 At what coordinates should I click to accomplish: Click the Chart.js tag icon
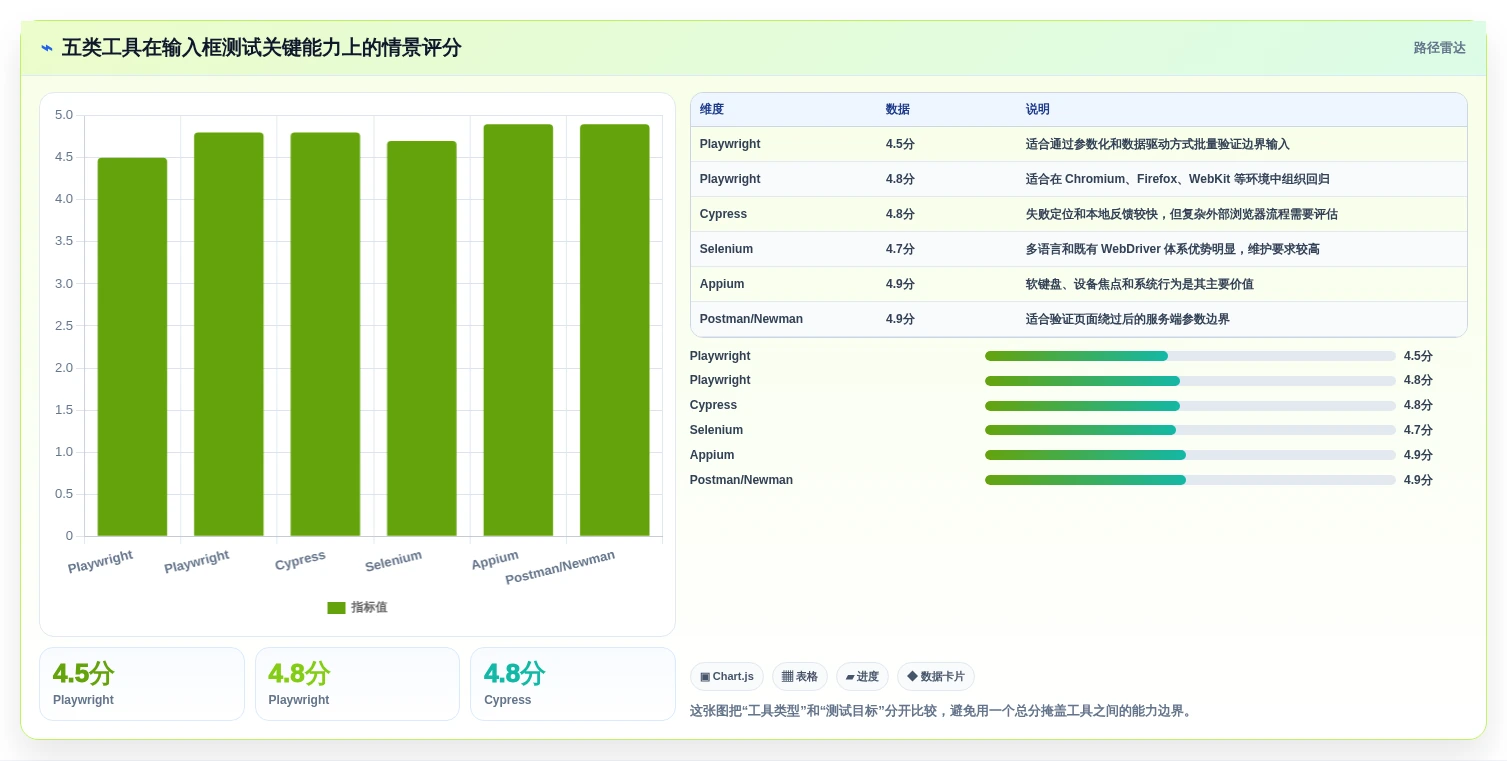tap(705, 677)
